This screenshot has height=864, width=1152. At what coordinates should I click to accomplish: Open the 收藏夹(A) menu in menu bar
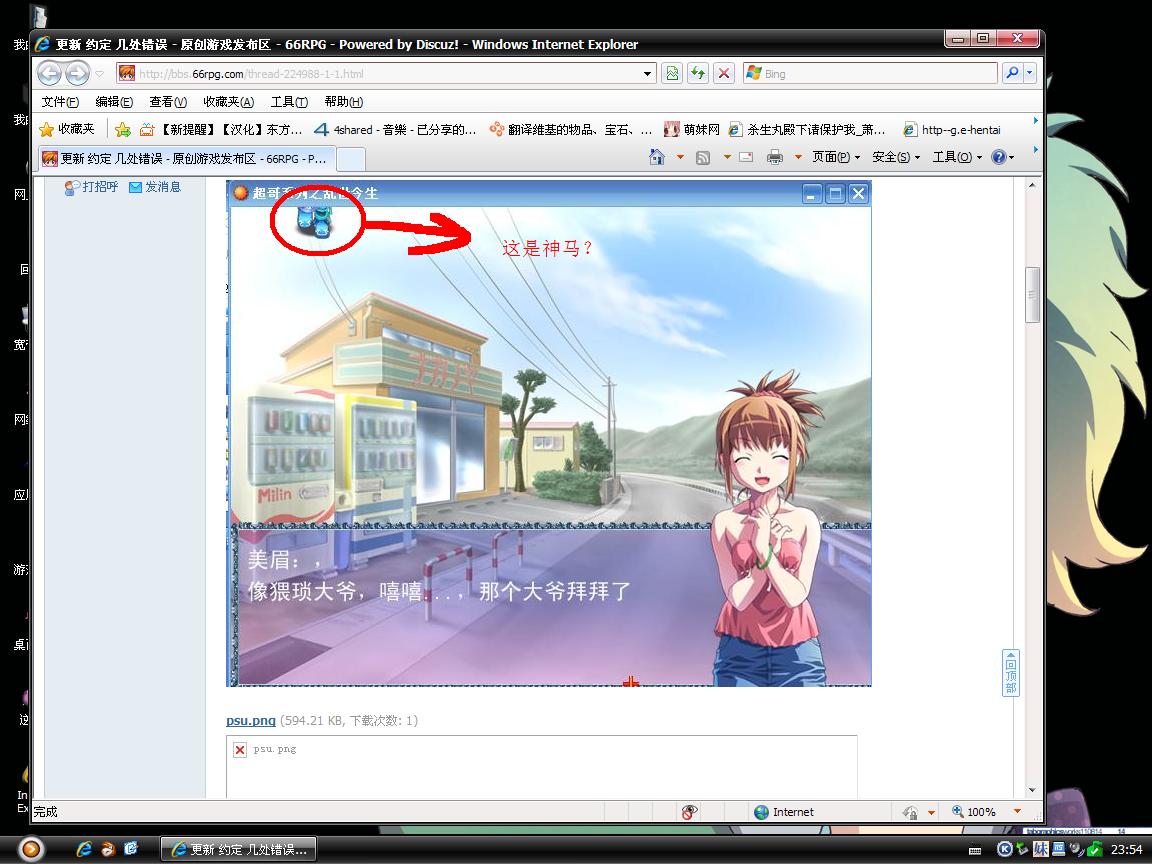228,101
